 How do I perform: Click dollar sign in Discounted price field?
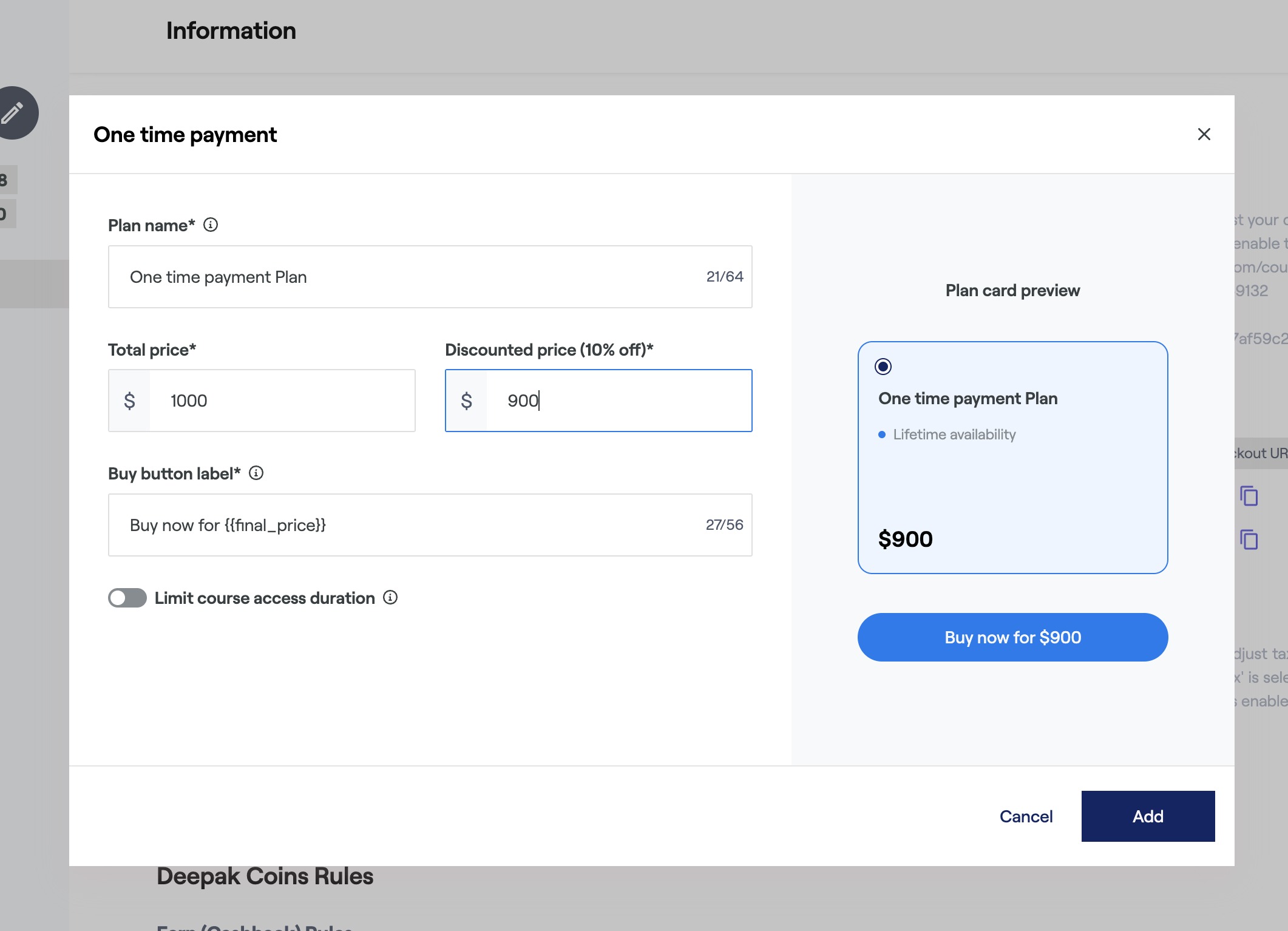(x=466, y=401)
